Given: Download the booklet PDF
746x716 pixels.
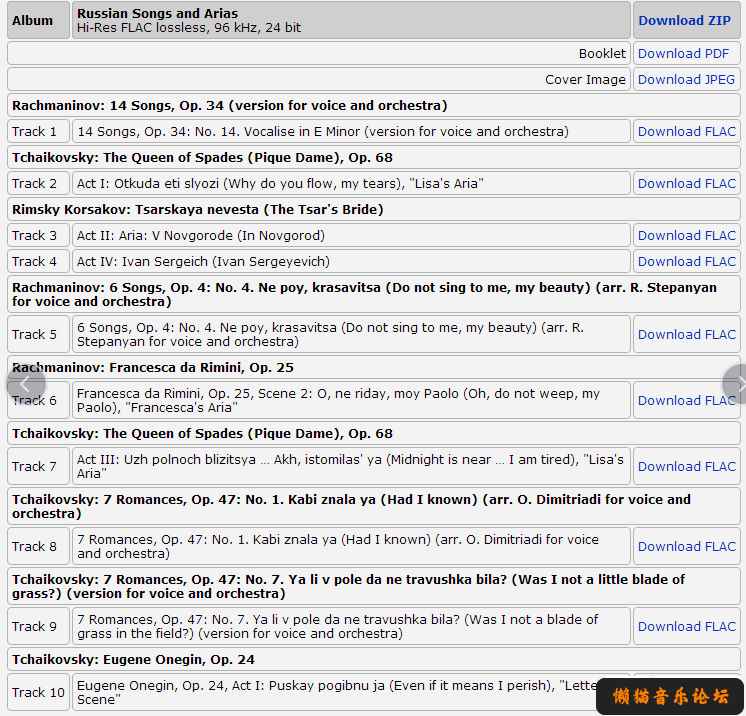Looking at the screenshot, I should coord(683,53).
